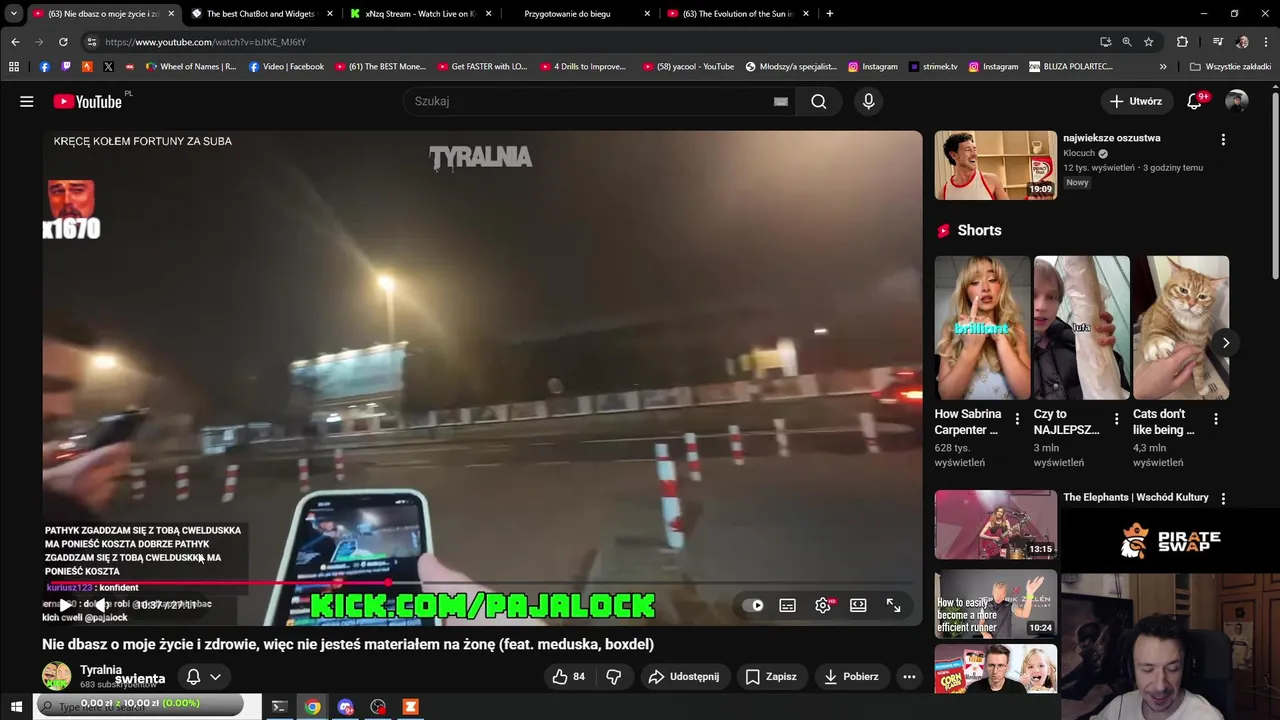The height and width of the screenshot is (720, 1280).
Task: Open Tyralnia channel name link
Action: [101, 670]
